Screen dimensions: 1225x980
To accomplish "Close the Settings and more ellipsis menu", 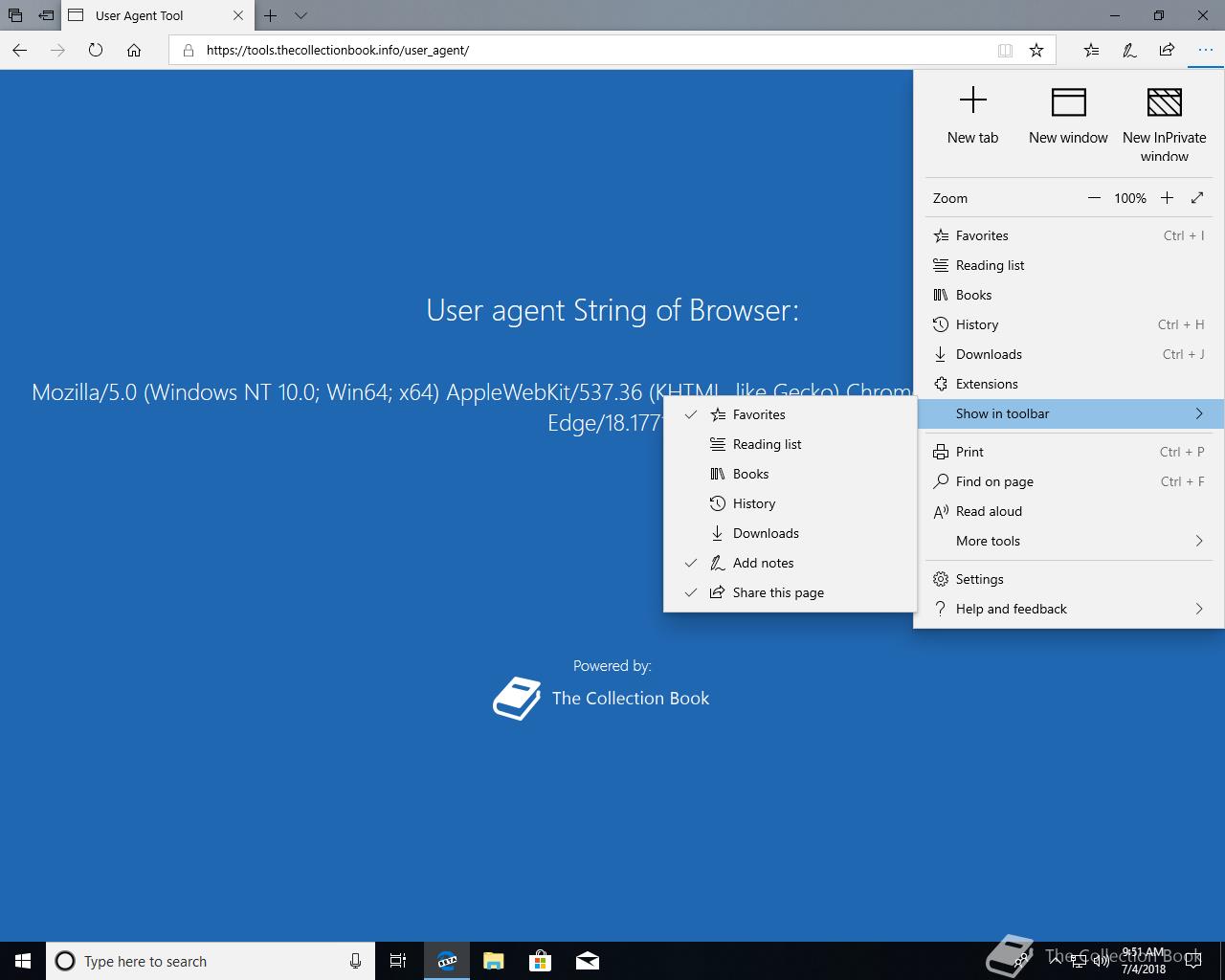I will pos(1205,50).
